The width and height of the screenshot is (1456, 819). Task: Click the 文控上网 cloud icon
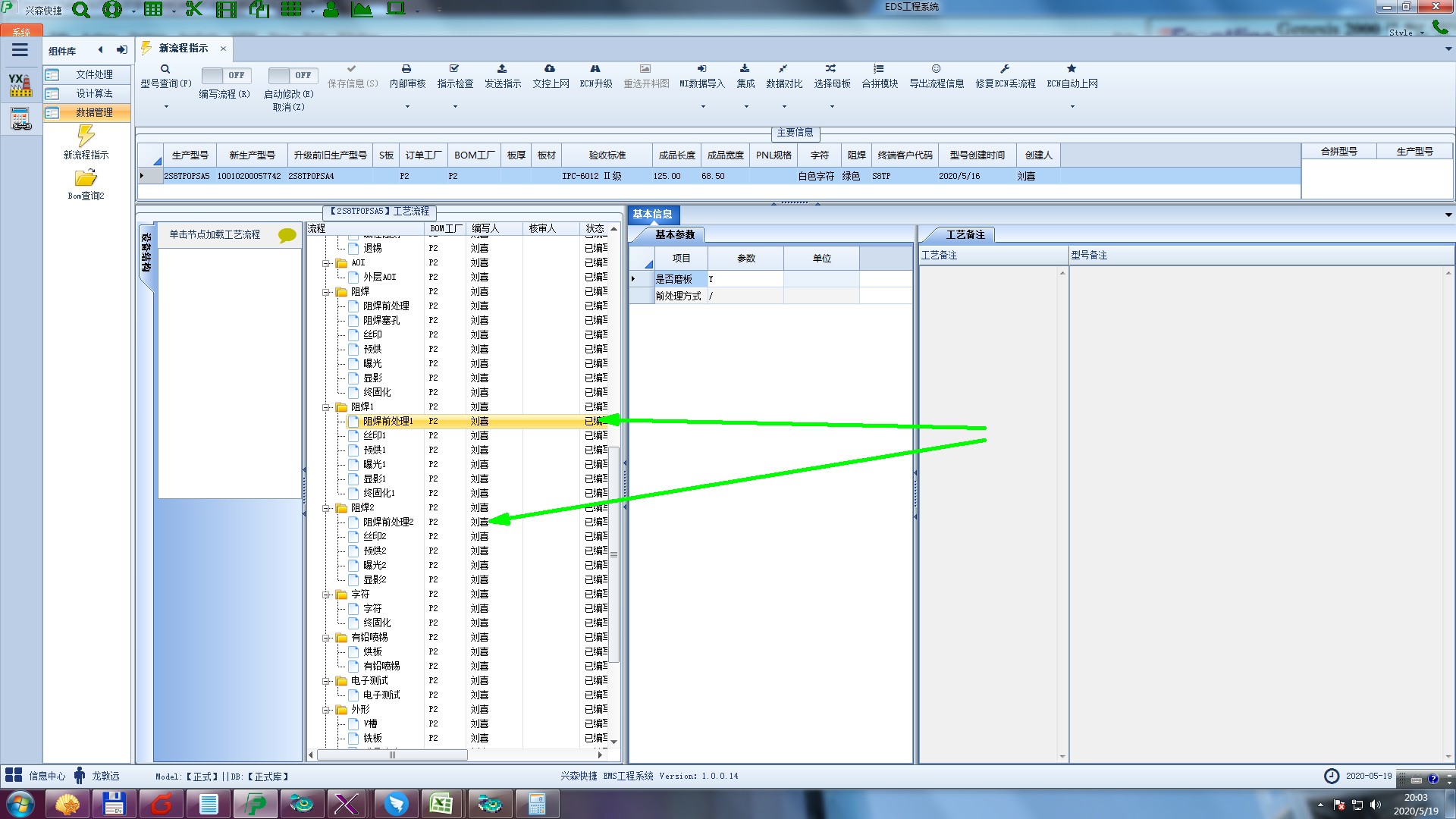point(550,69)
